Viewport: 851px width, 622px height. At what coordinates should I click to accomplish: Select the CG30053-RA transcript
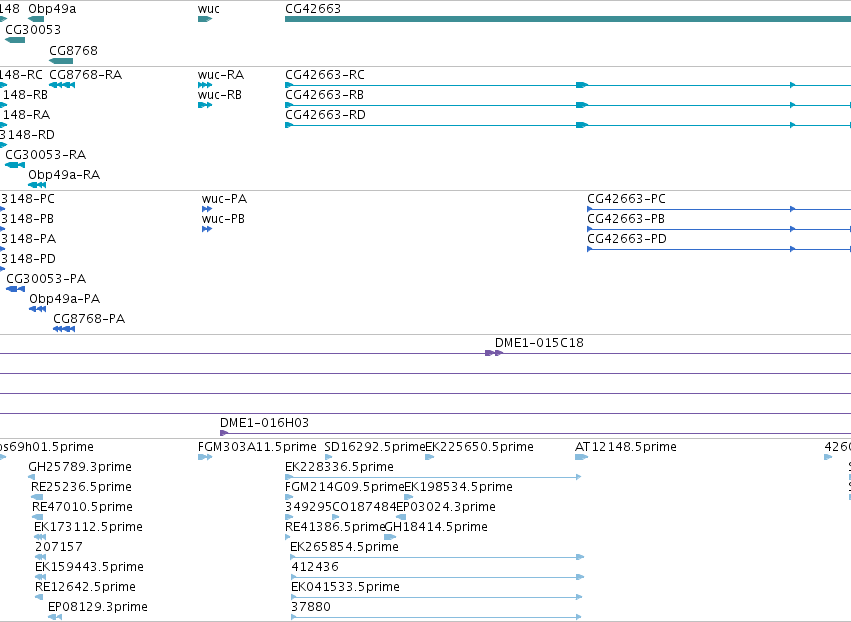pyautogui.click(x=15, y=165)
